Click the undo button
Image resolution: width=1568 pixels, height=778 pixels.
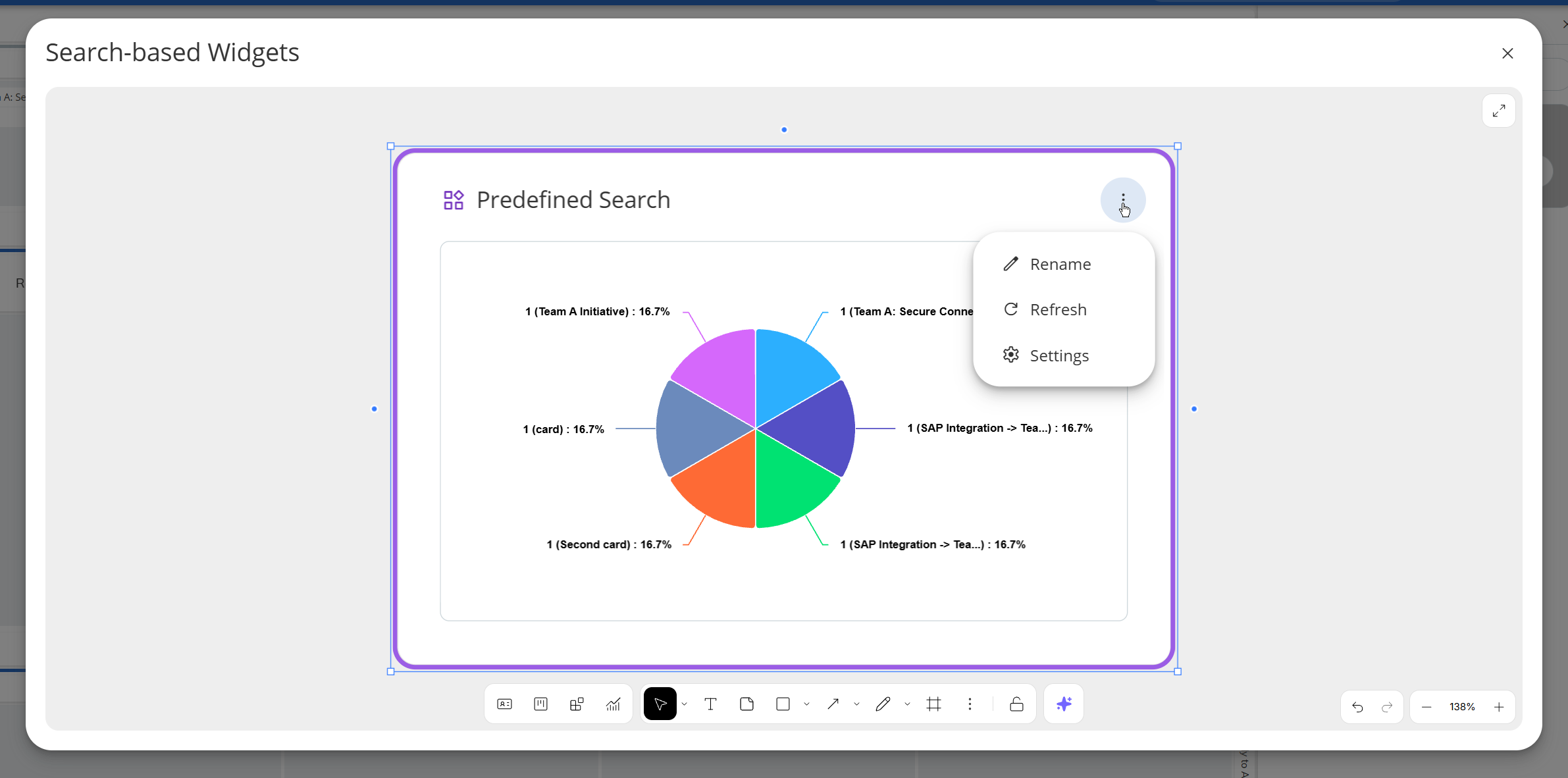[x=1357, y=707]
